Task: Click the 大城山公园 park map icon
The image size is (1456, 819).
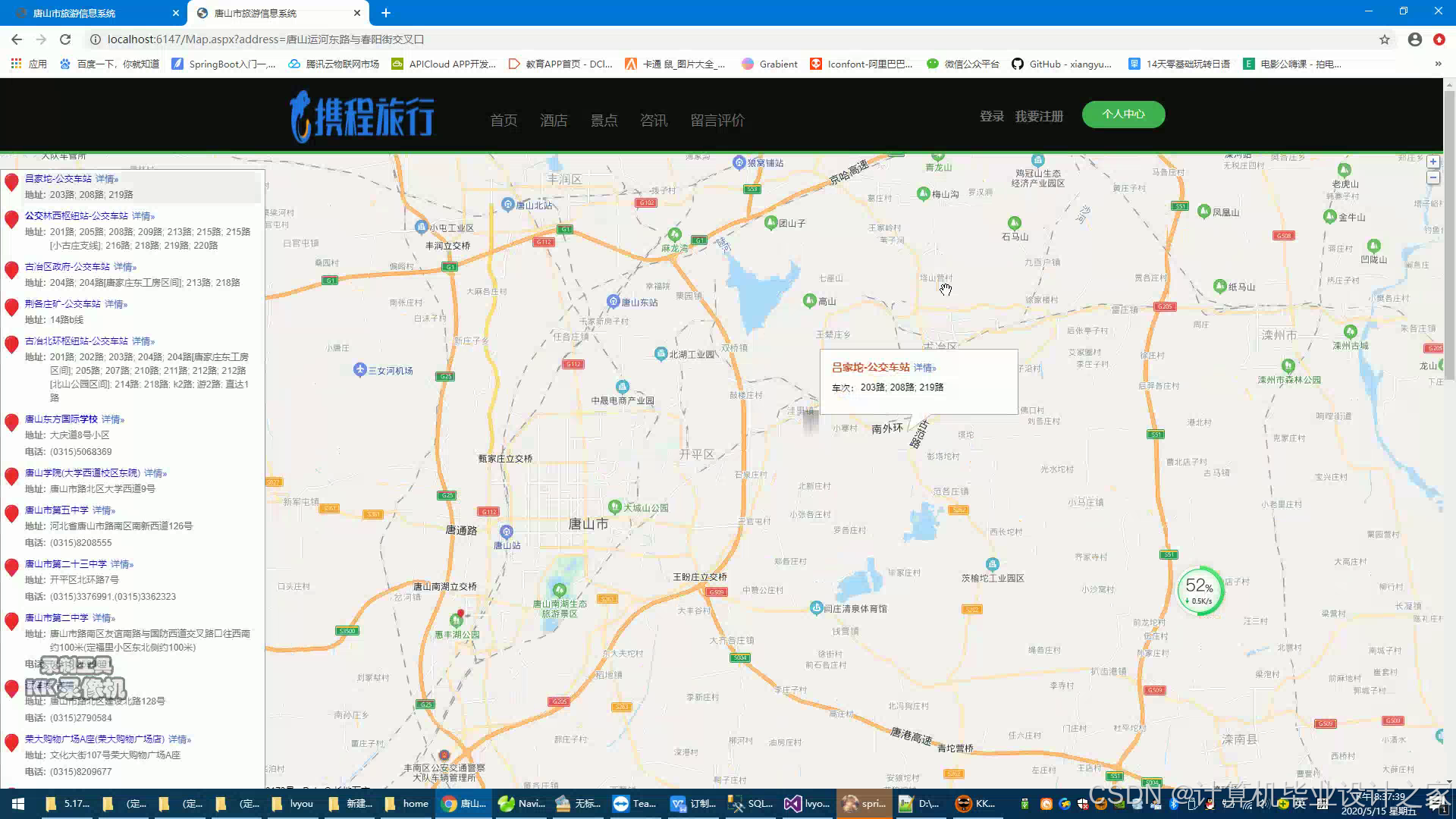Action: click(x=615, y=506)
